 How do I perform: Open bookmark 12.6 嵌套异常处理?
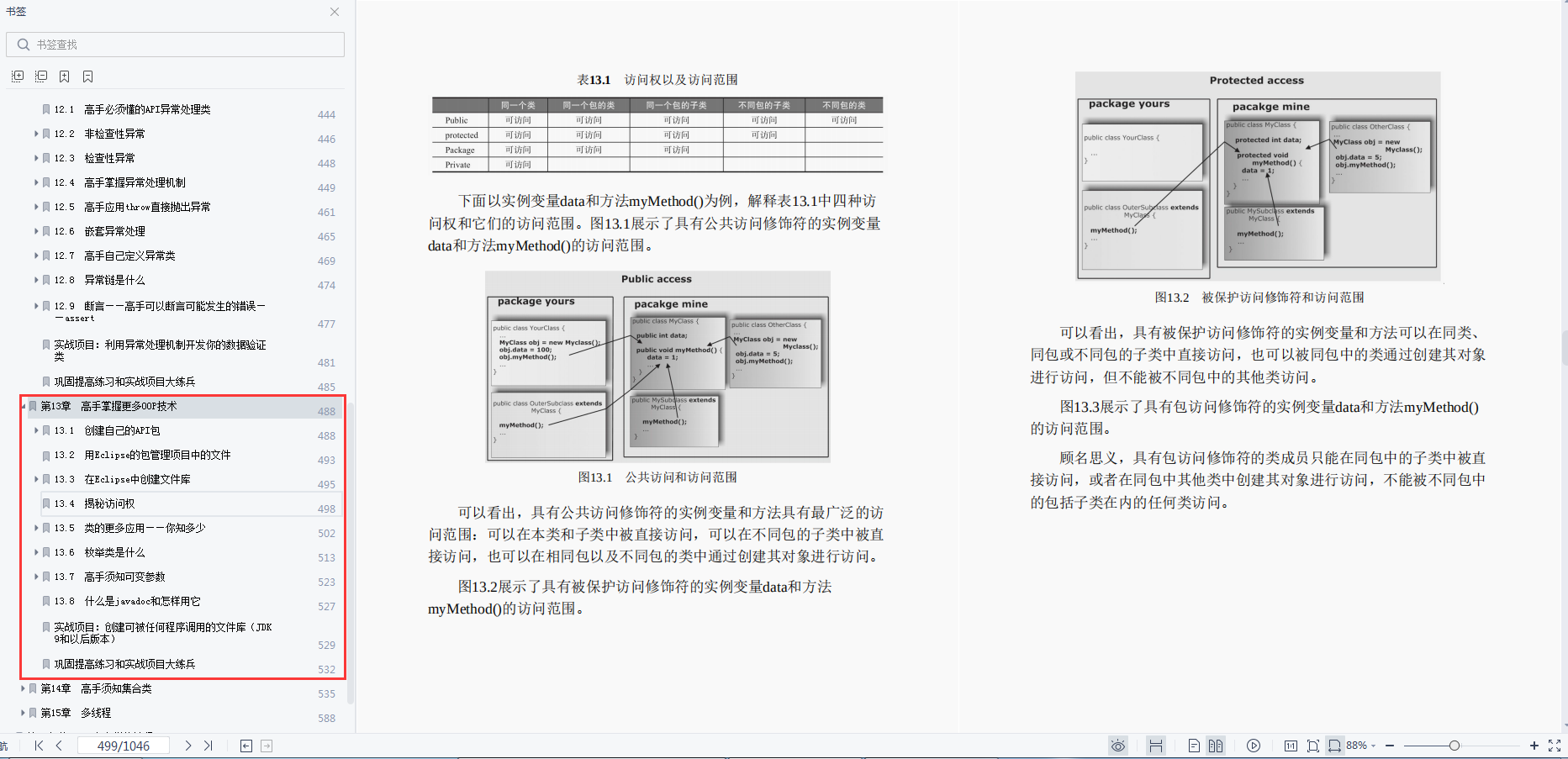tap(99, 231)
